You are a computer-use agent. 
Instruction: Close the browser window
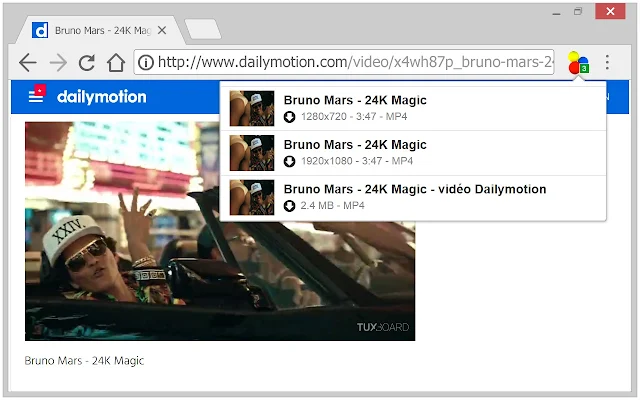[610, 11]
